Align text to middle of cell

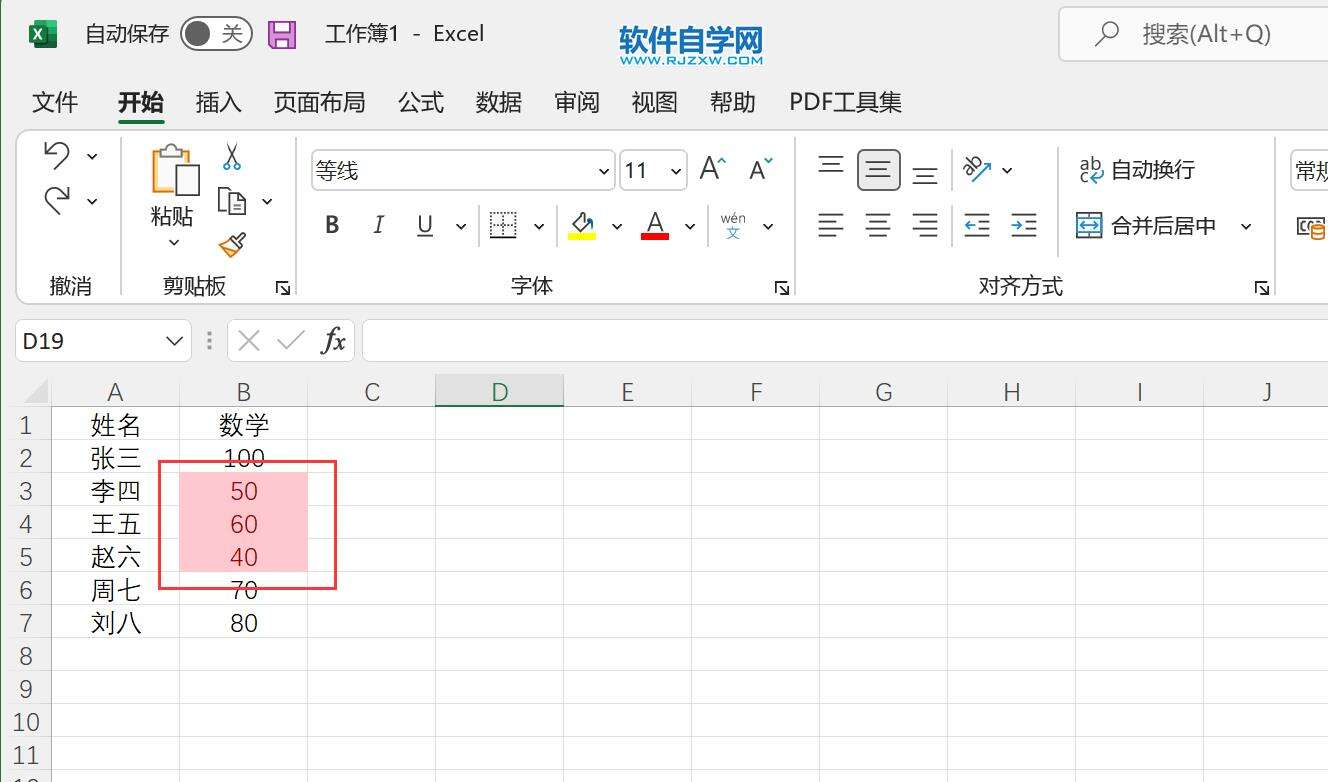[878, 170]
